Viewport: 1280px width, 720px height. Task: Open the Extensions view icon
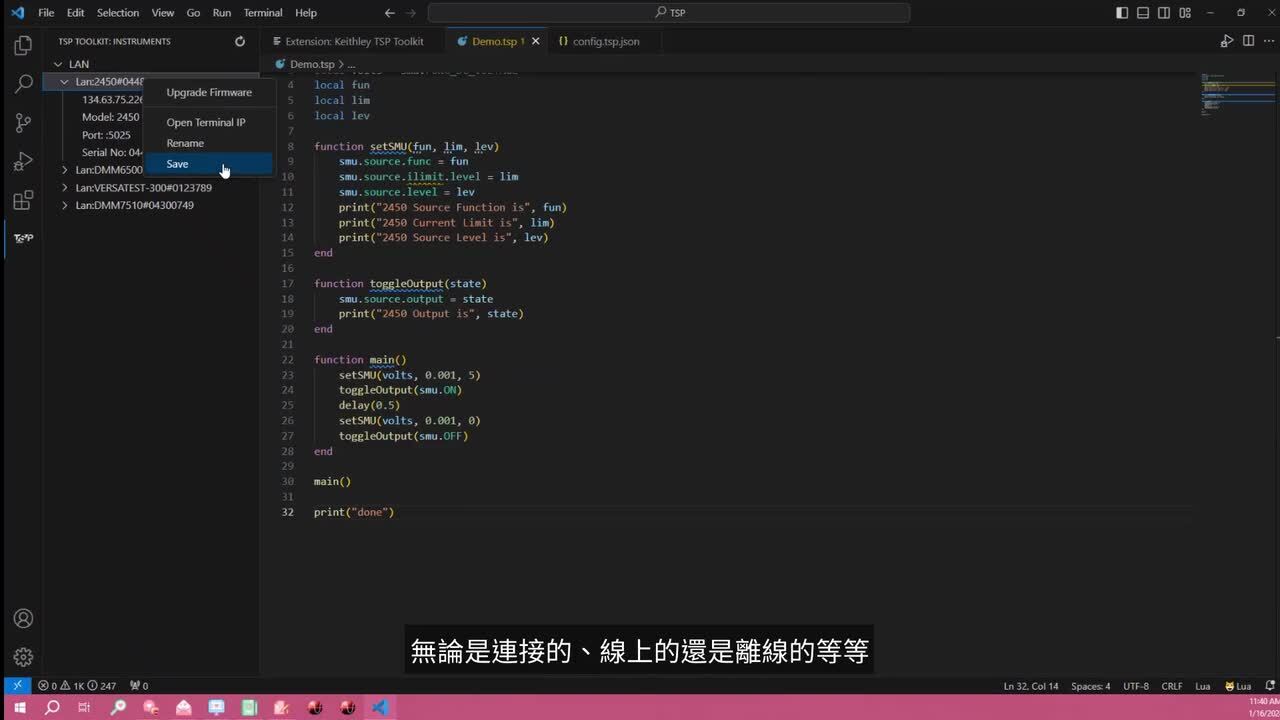pyautogui.click(x=23, y=200)
